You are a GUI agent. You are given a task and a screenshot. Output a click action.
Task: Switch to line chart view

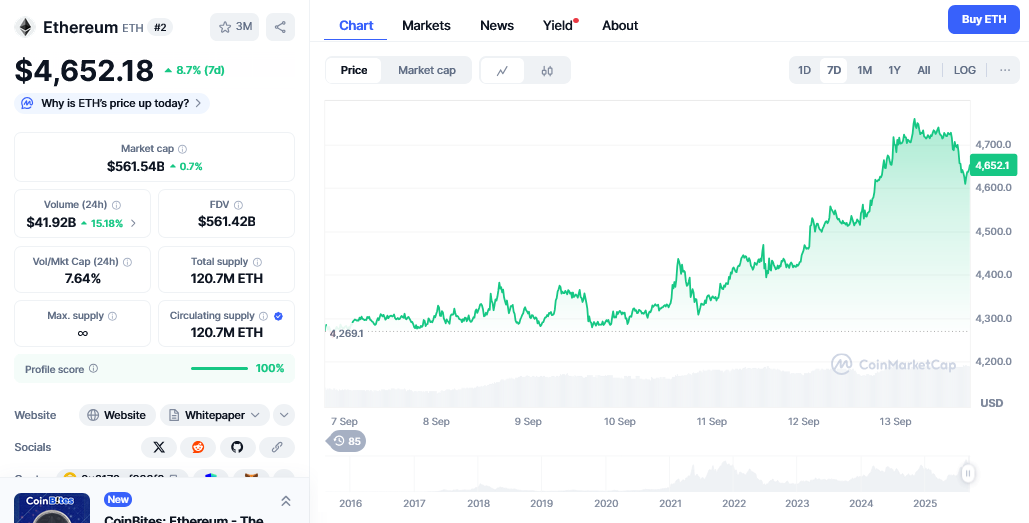[503, 70]
